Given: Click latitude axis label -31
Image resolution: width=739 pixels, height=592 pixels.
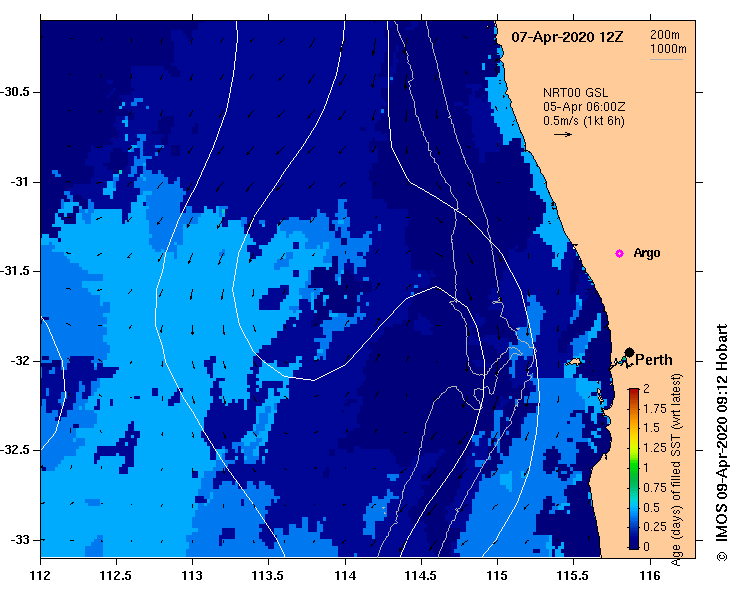Looking at the screenshot, I should point(19,182).
